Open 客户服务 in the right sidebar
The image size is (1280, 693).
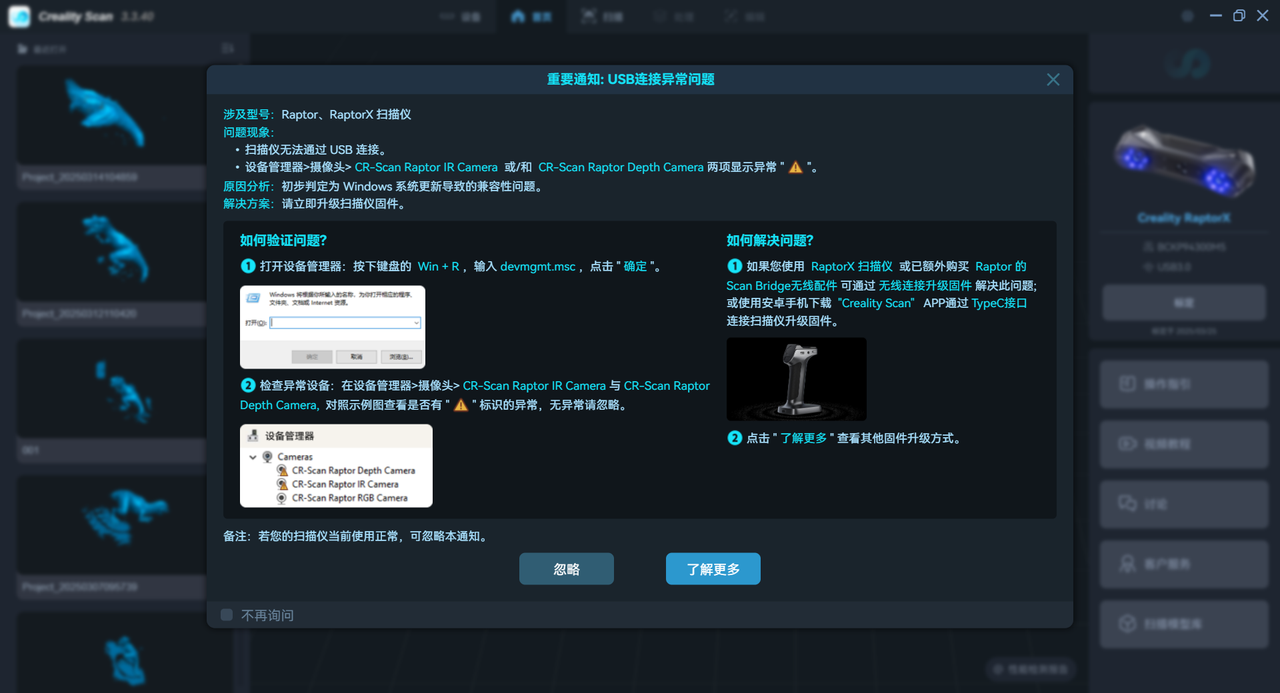tap(1184, 564)
